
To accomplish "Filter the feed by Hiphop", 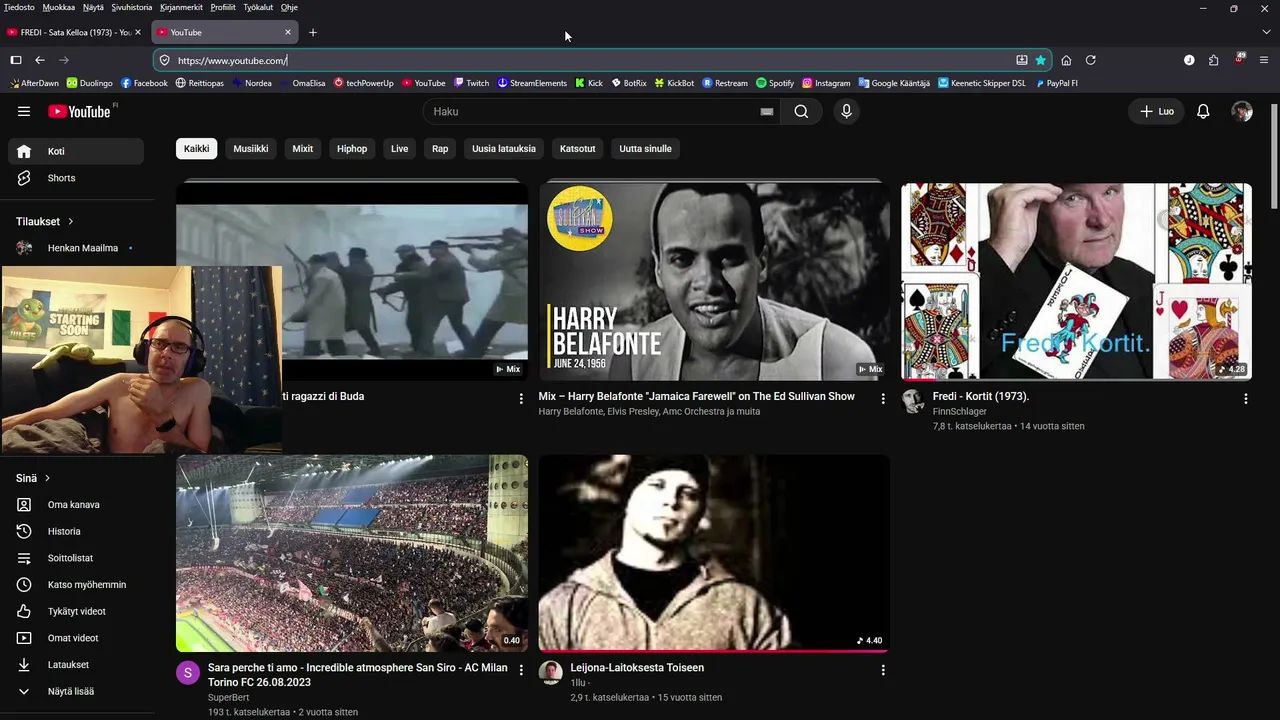I will 352,148.
